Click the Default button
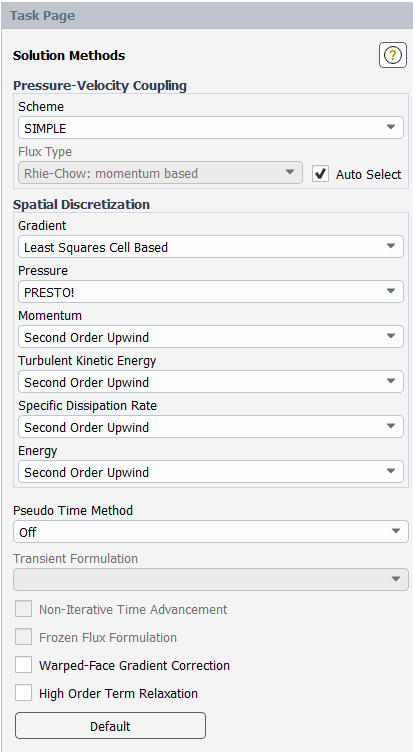 tap(110, 726)
